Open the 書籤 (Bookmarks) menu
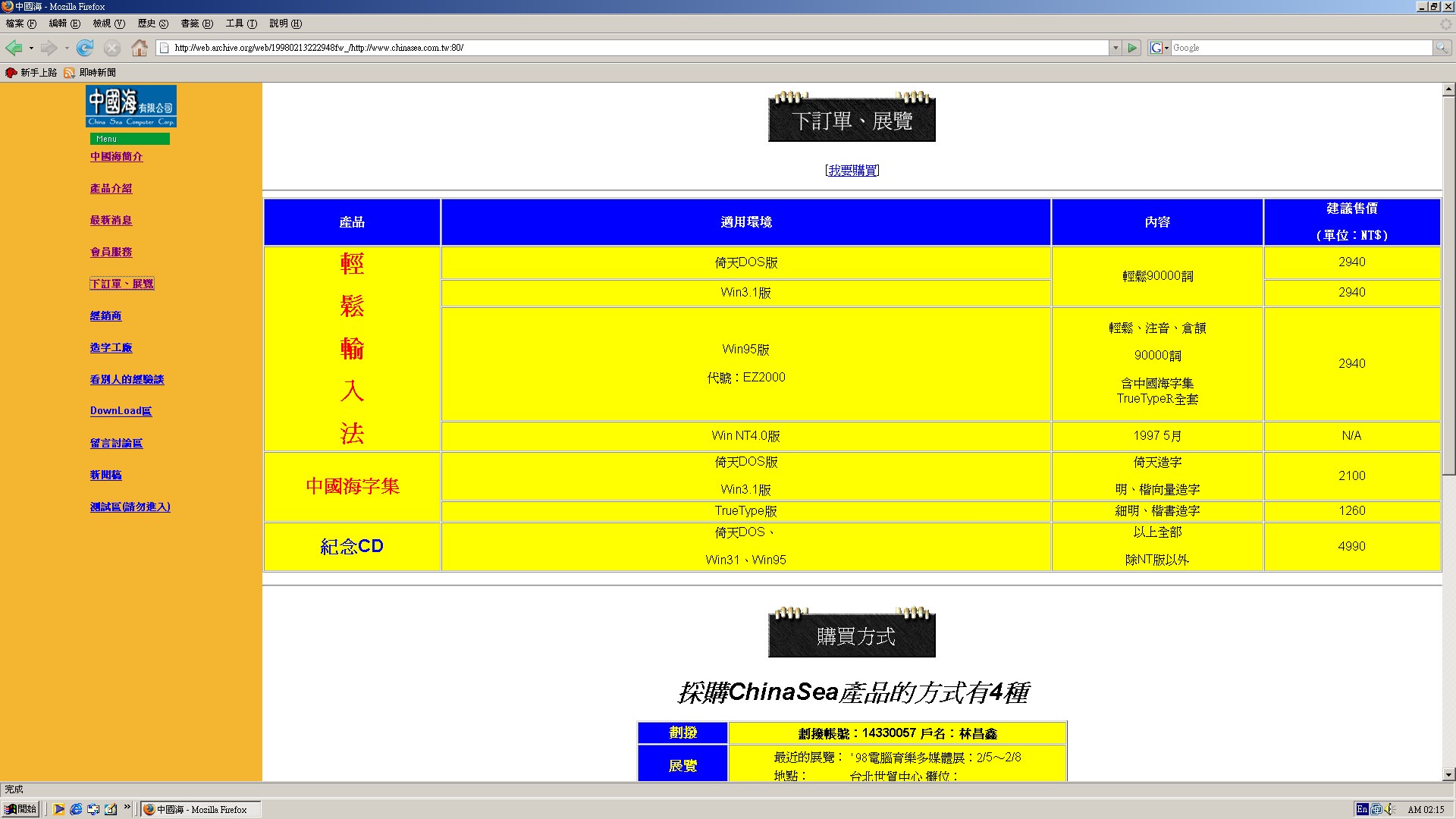 (x=196, y=24)
